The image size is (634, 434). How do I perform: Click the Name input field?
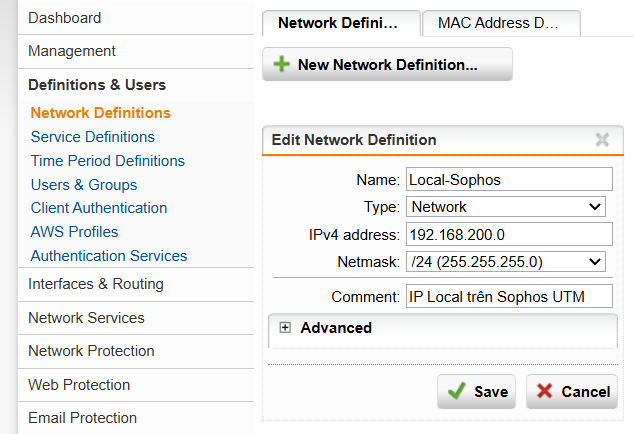[x=508, y=179]
